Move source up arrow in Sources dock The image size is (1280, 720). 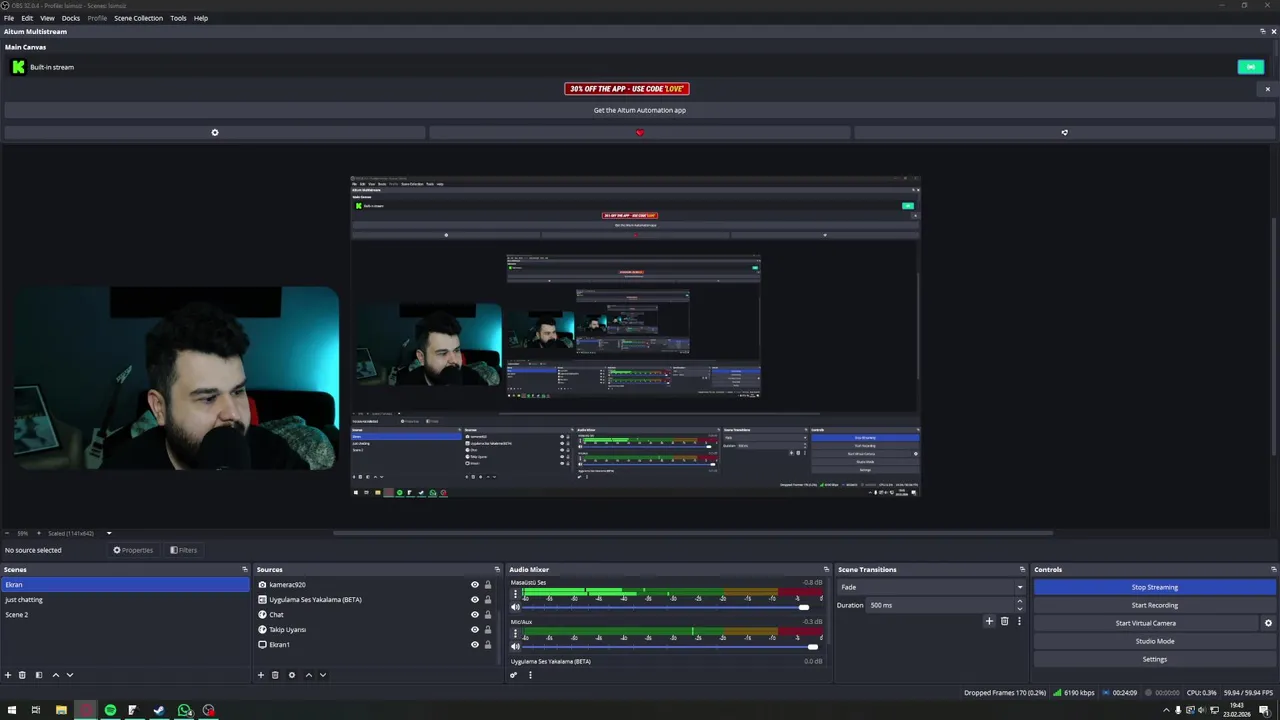point(308,675)
